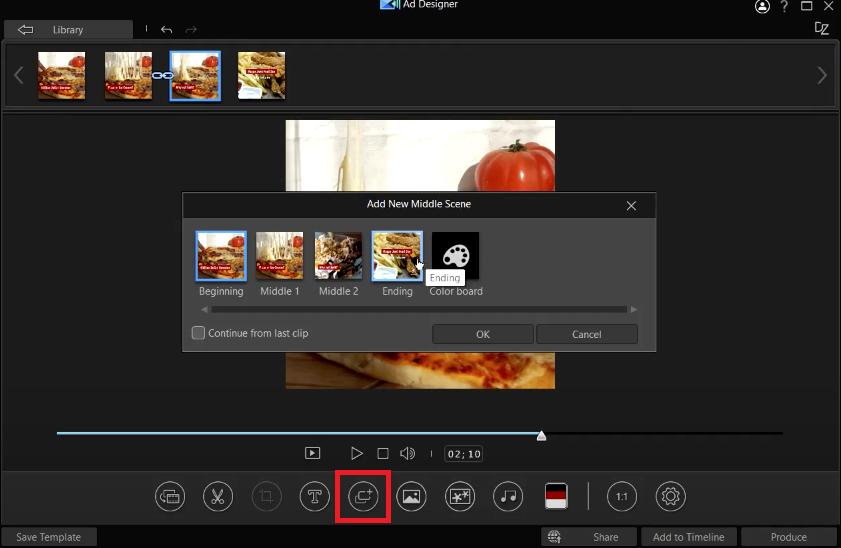Click the dialog horizontal scrollbar track
The width and height of the screenshot is (841, 548).
coord(419,309)
